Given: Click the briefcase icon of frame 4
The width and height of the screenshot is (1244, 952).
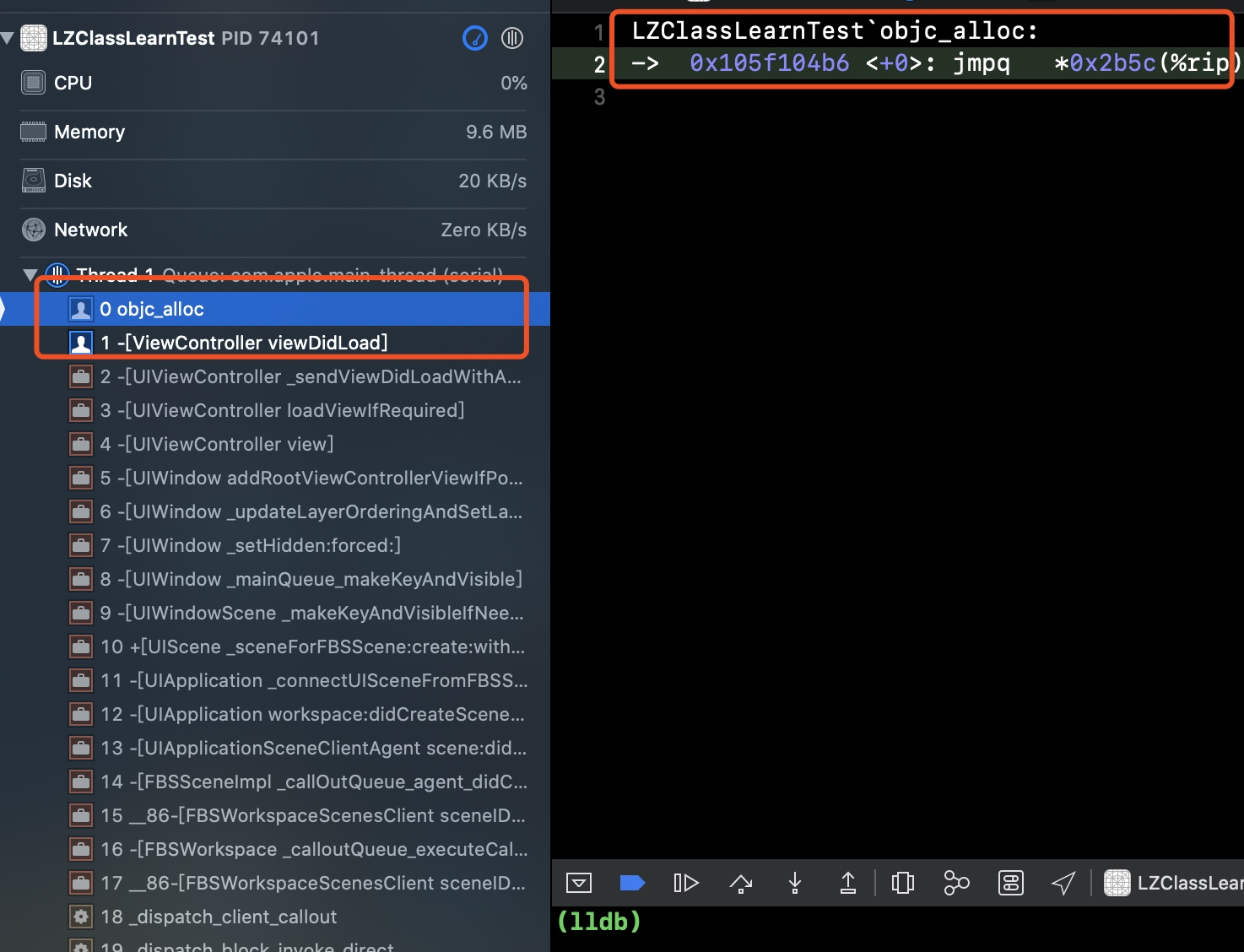Looking at the screenshot, I should tap(81, 444).
